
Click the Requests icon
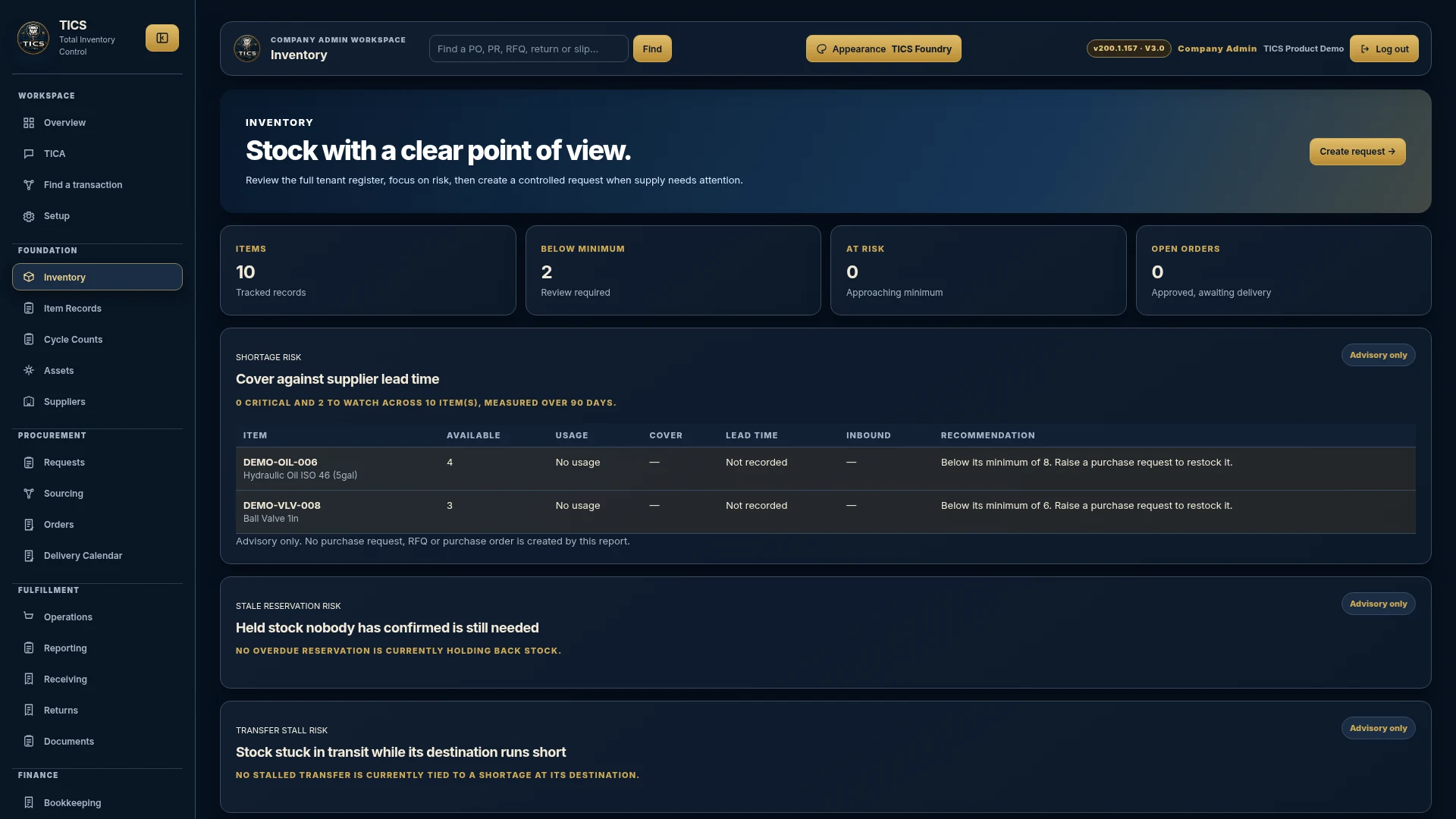pos(29,463)
